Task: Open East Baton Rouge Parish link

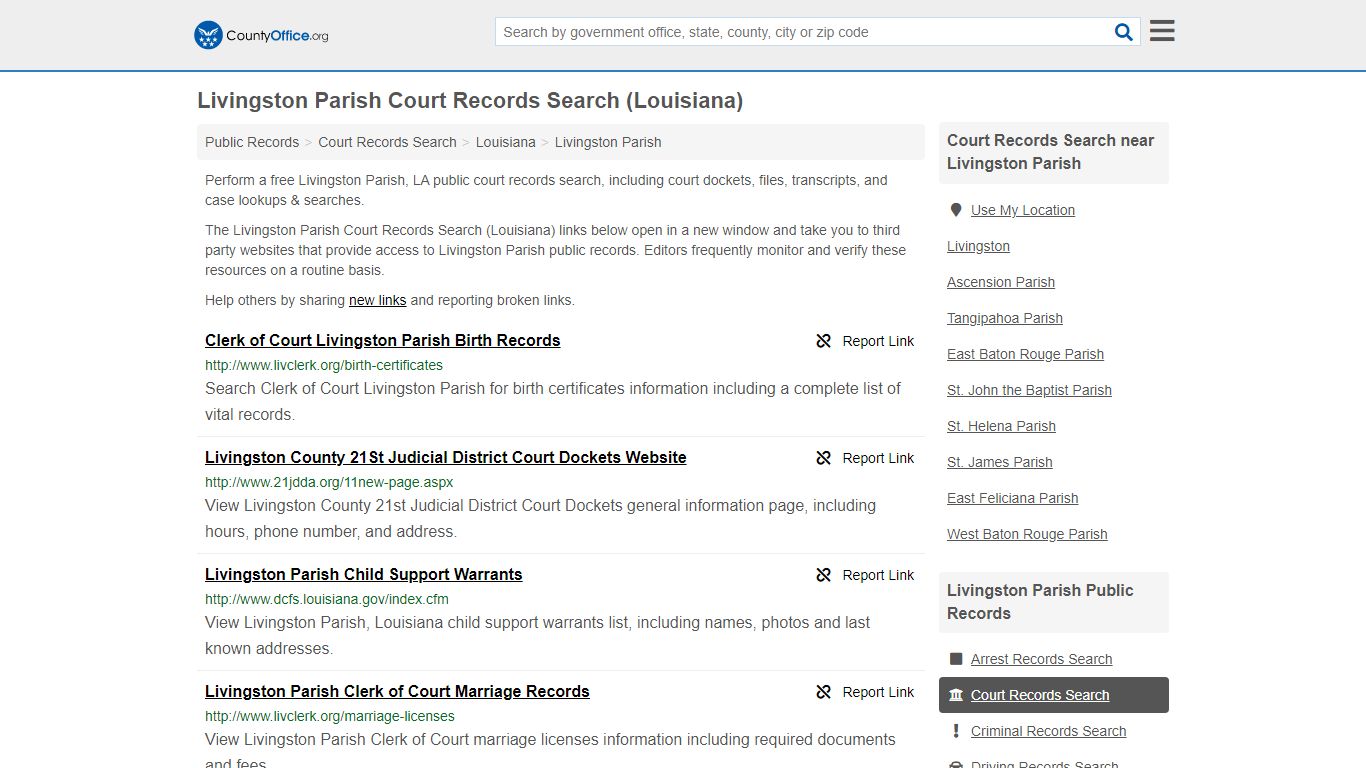Action: [x=1025, y=354]
